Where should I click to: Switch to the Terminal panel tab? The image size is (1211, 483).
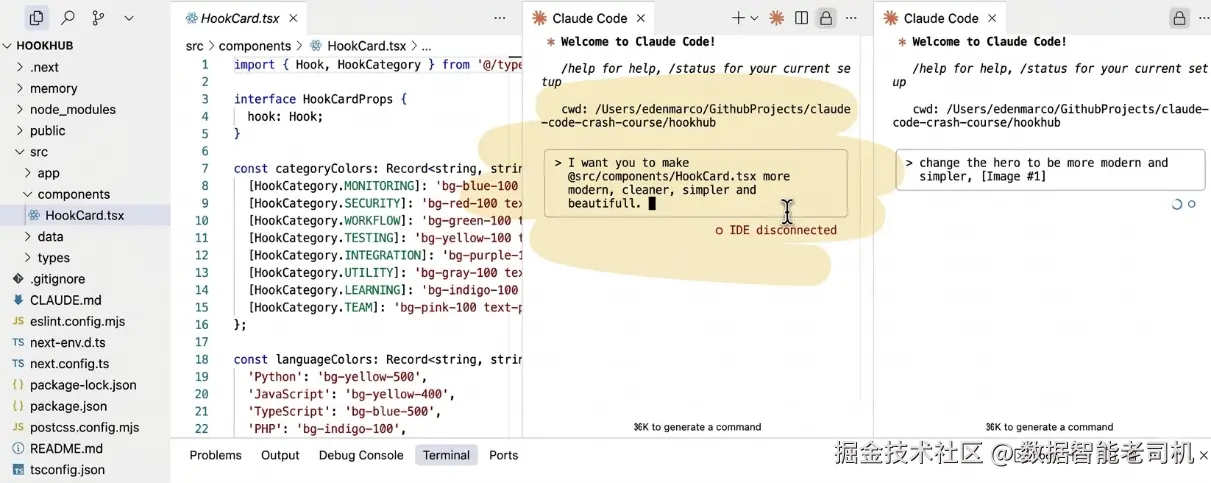[446, 455]
